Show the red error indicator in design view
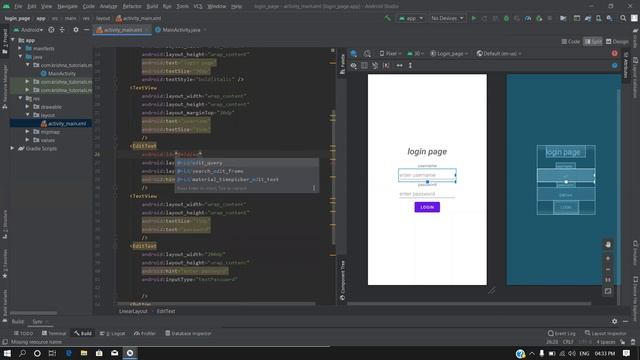The width and height of the screenshot is (640, 360). [x=614, y=53]
